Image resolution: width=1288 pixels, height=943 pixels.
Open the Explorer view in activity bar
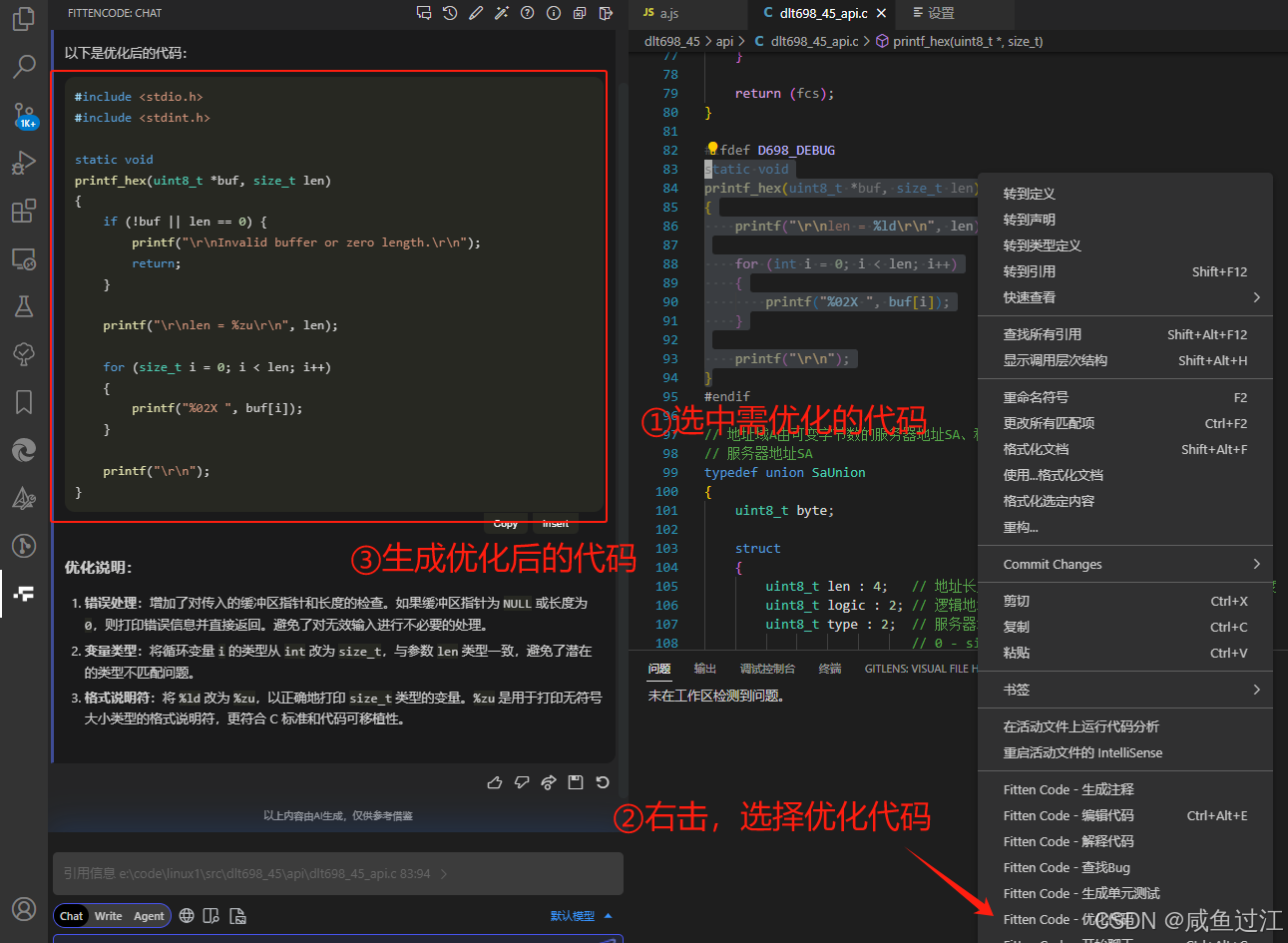coord(24,19)
